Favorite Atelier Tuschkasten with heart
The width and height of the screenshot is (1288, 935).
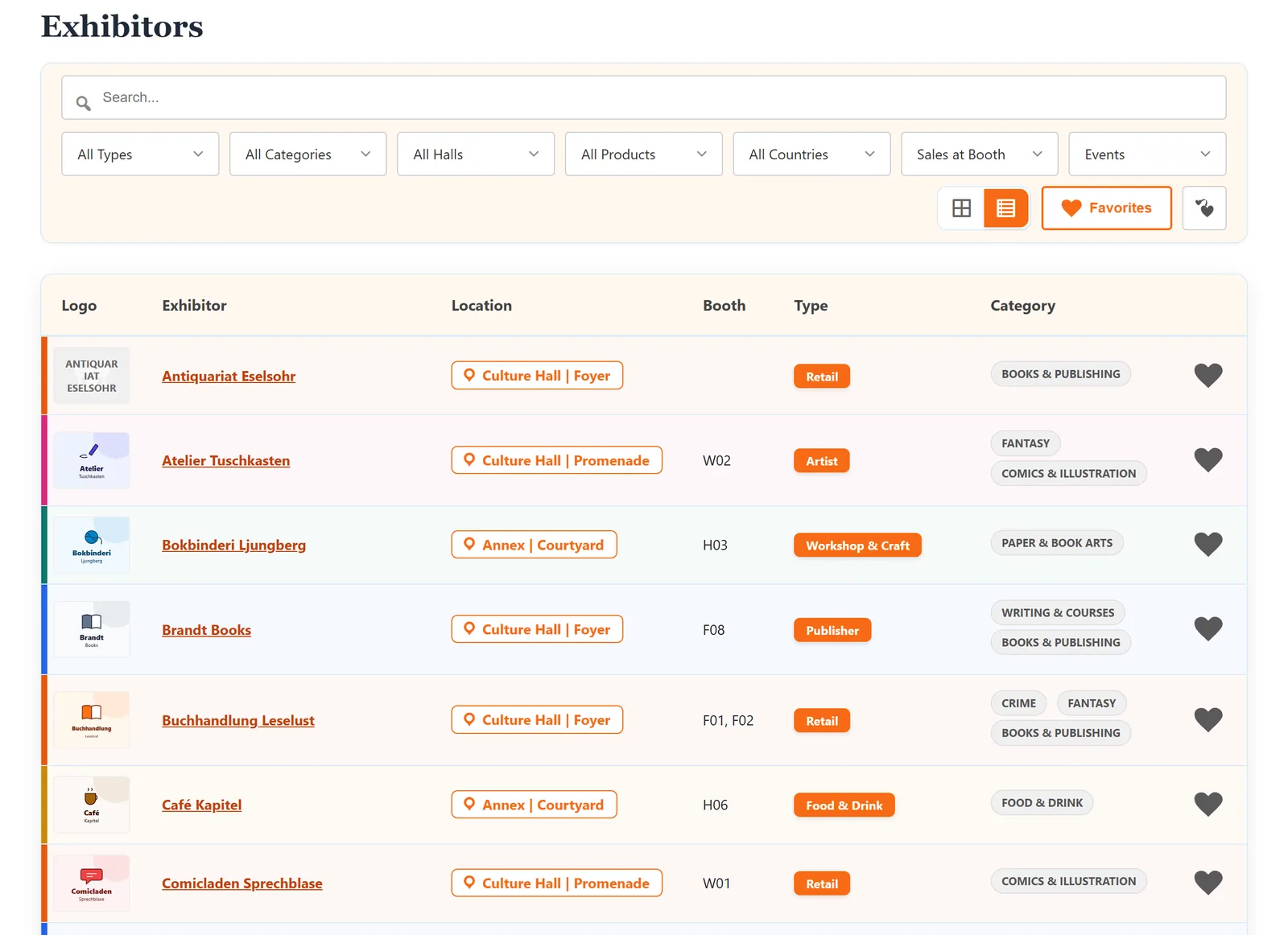click(1207, 459)
